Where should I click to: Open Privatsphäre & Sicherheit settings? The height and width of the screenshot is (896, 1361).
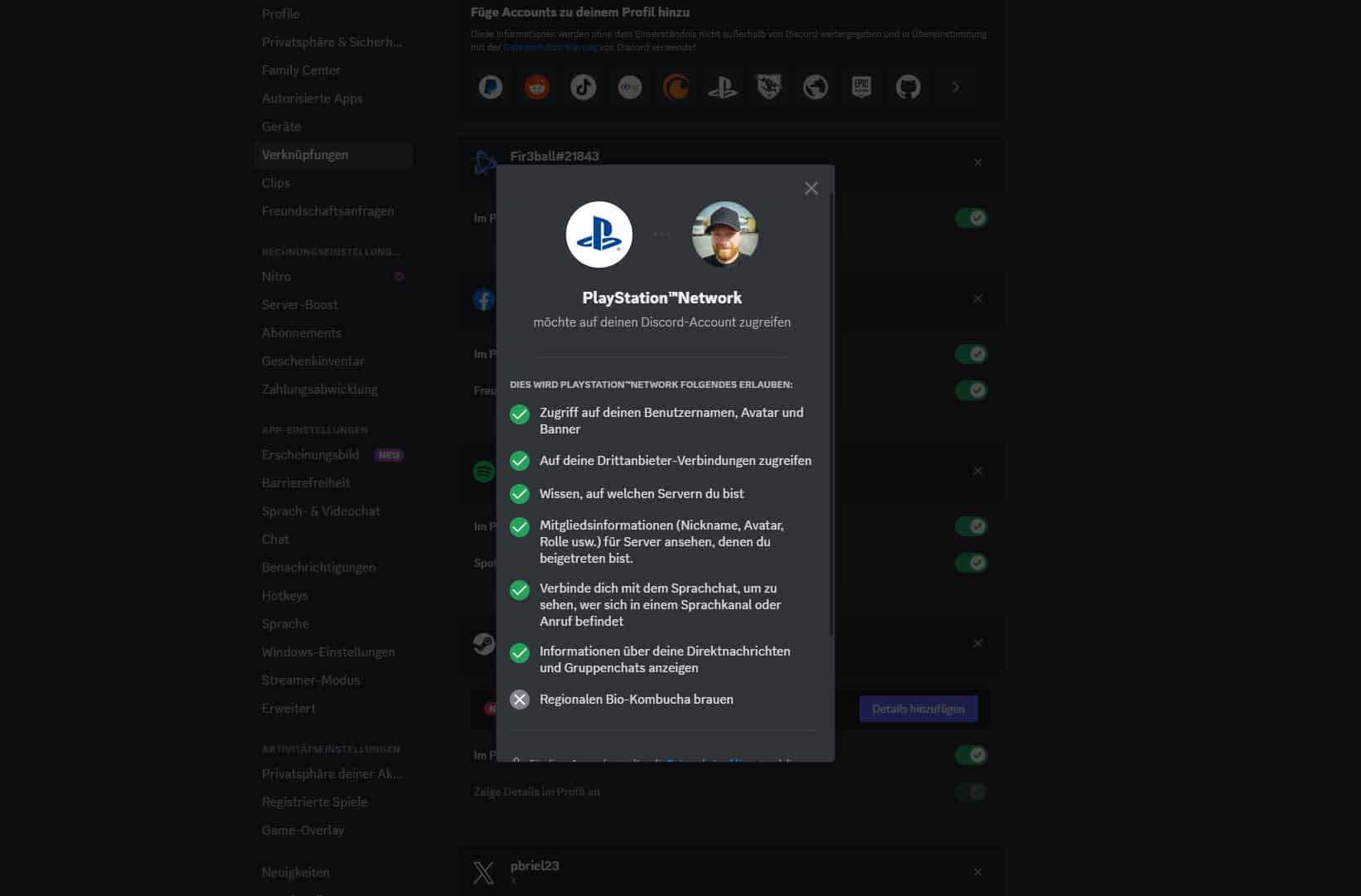pyautogui.click(x=332, y=42)
